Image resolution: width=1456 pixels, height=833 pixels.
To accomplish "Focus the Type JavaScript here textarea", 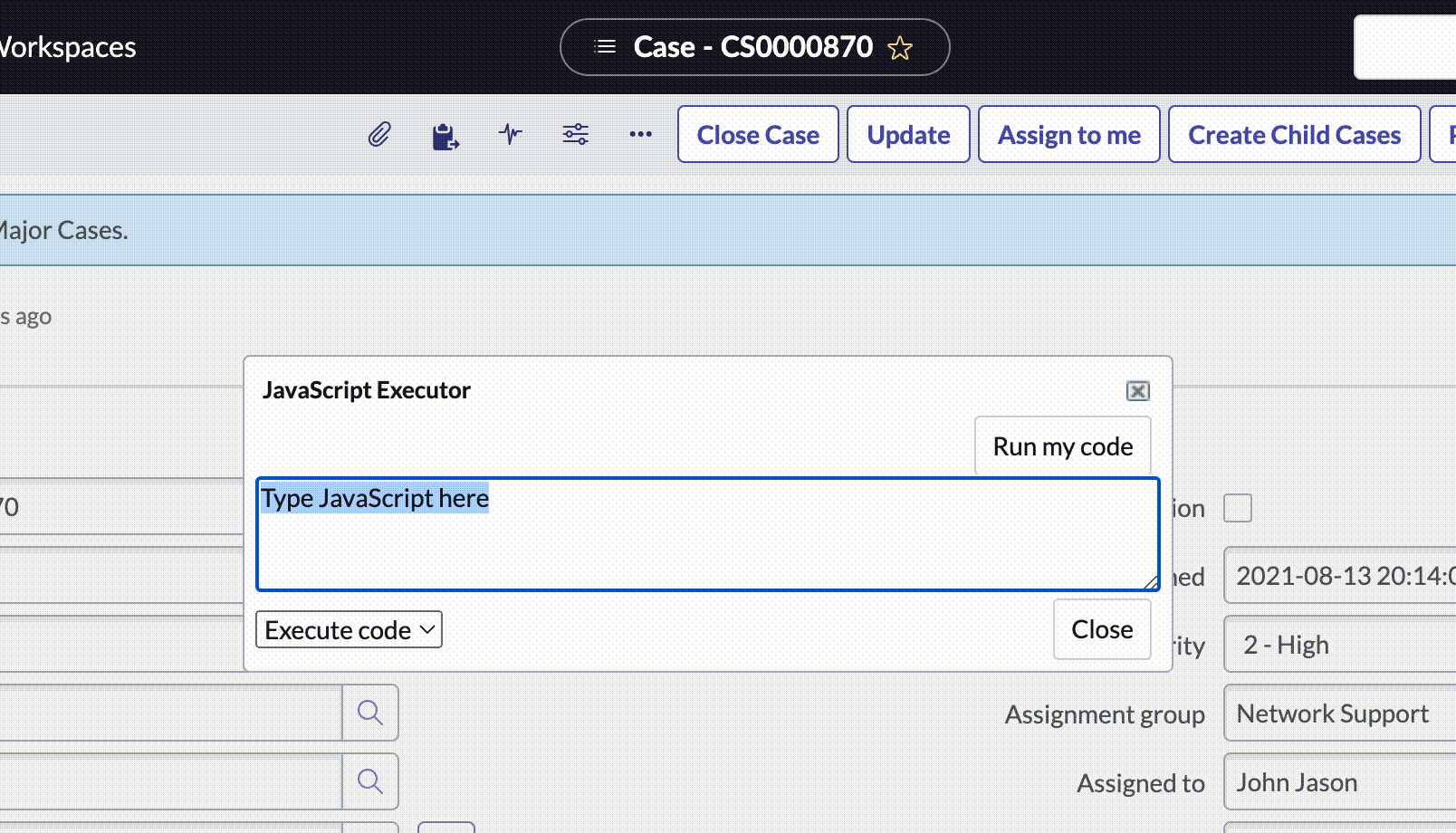I will click(707, 534).
